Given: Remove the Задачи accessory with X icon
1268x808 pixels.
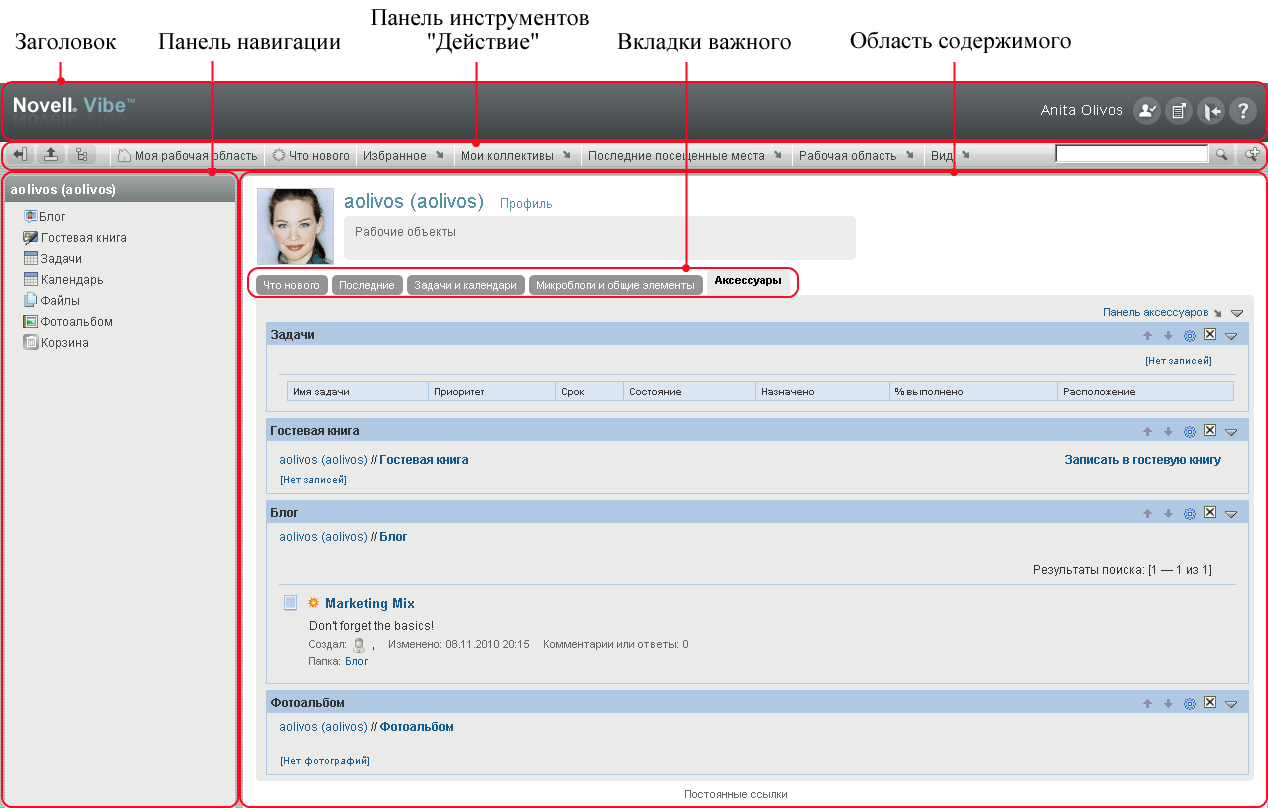Looking at the screenshot, I should (1209, 334).
